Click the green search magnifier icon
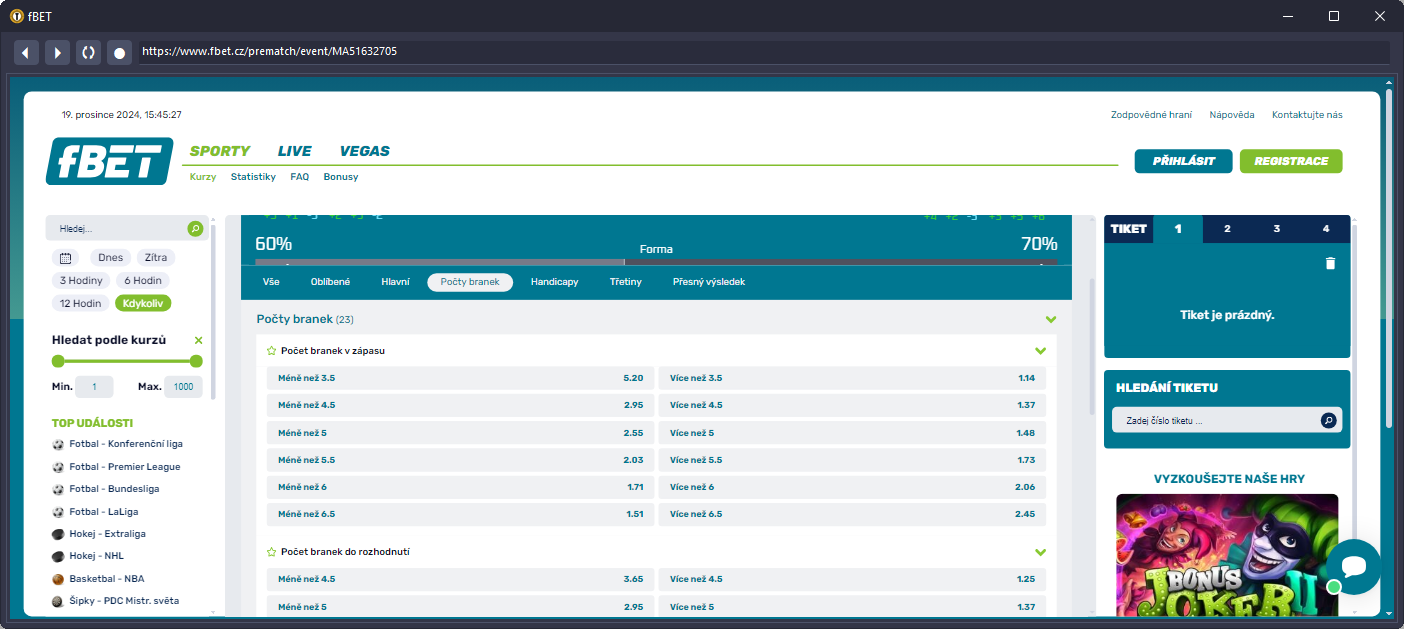Image resolution: width=1404 pixels, height=629 pixels. (x=195, y=229)
